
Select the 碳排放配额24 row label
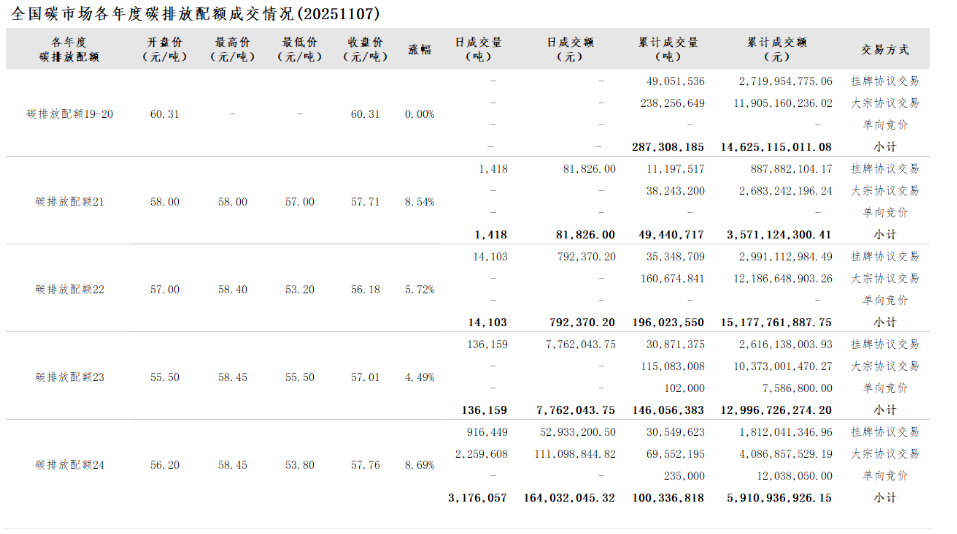70,465
